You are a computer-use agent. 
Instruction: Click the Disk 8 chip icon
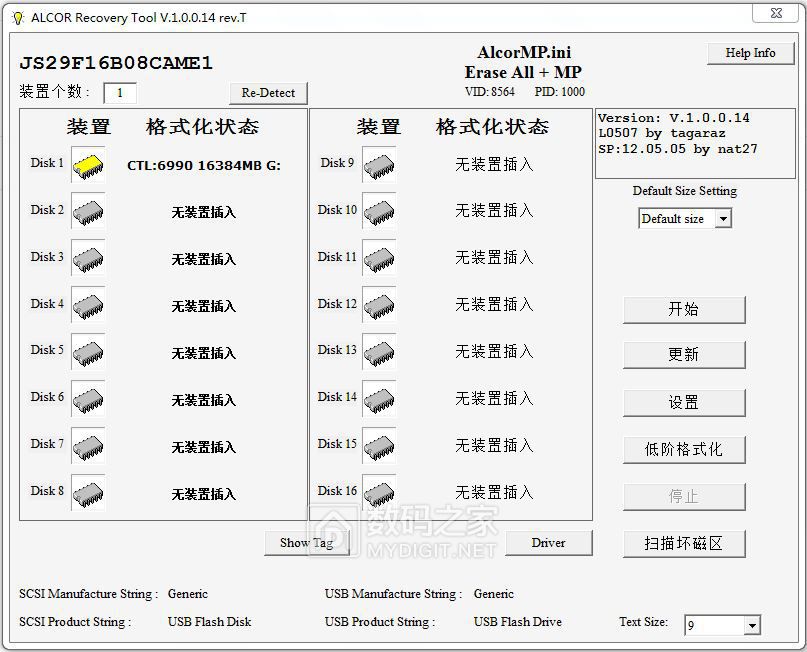(x=87, y=493)
